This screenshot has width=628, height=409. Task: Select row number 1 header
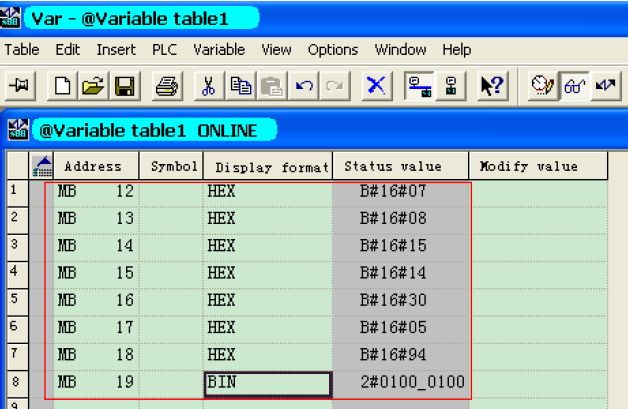tap(17, 193)
